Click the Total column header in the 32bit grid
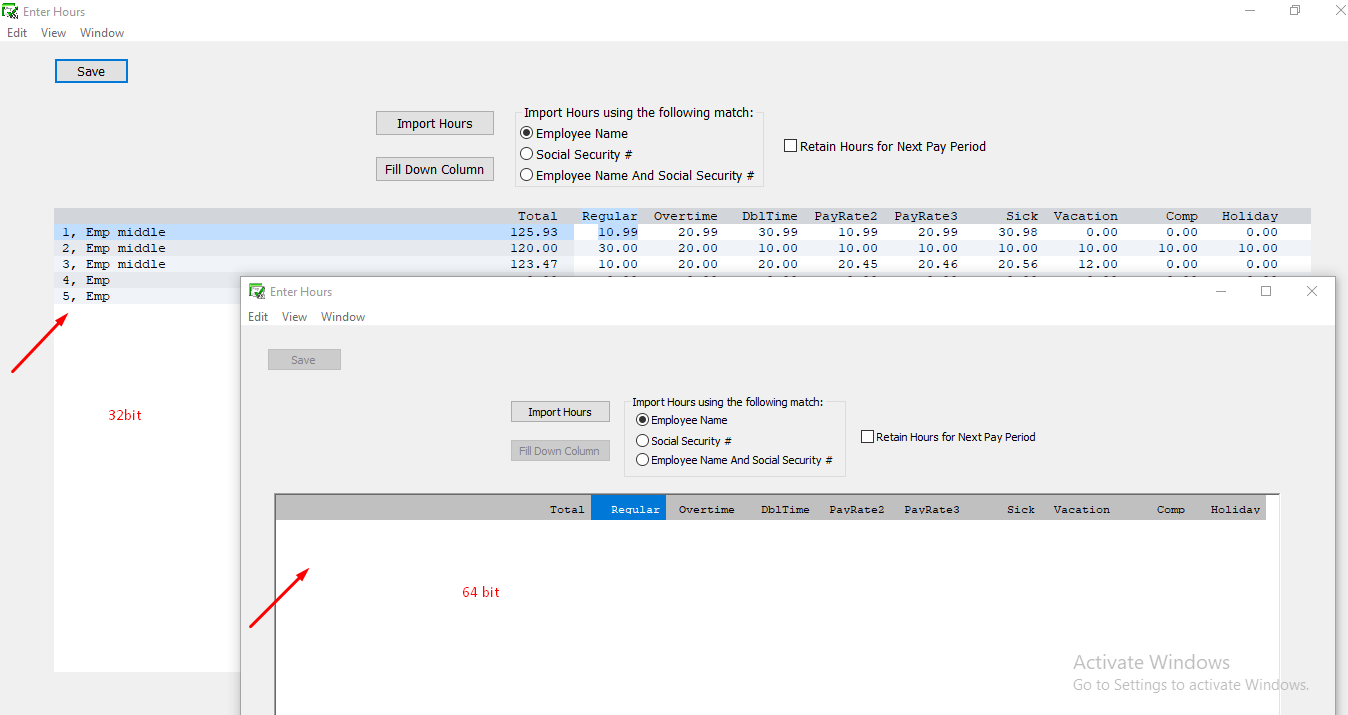 pos(538,216)
